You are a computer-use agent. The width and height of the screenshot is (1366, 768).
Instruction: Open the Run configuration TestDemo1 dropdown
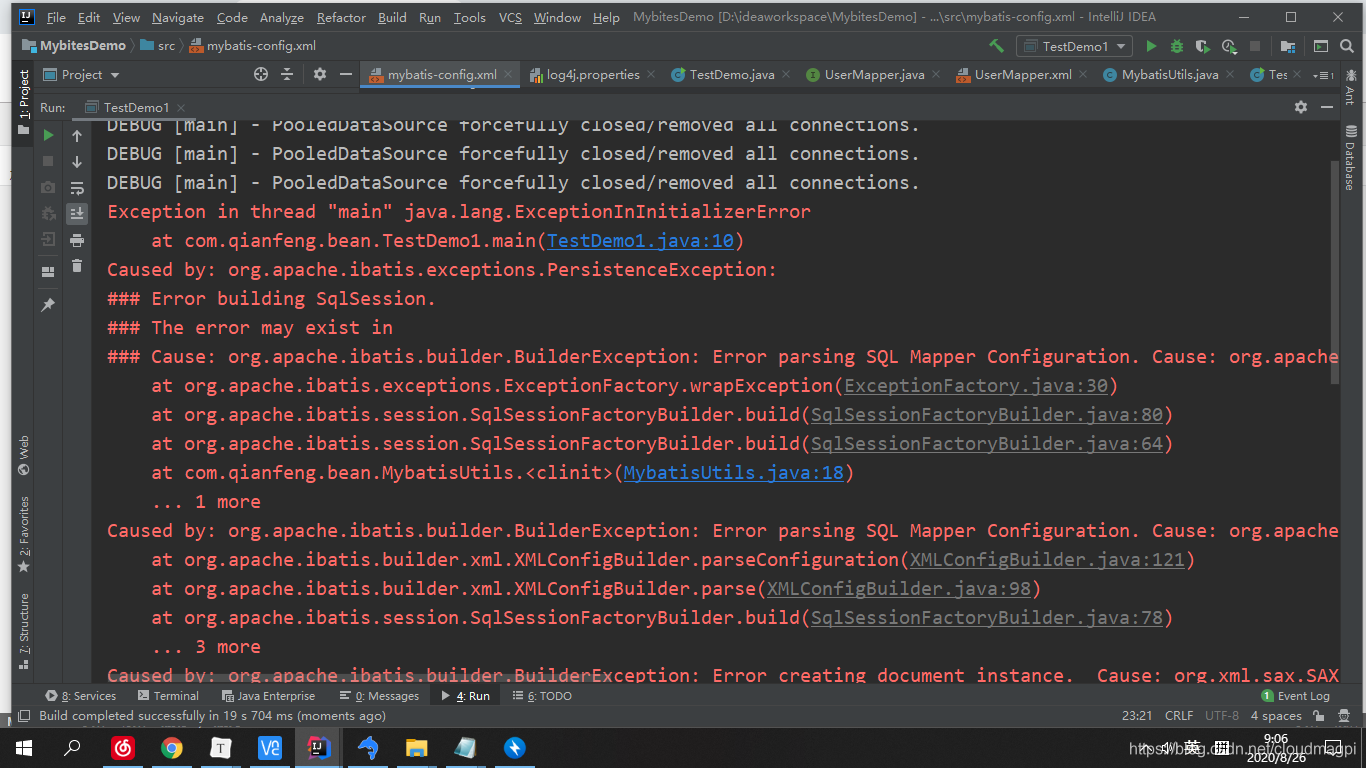pos(1075,46)
